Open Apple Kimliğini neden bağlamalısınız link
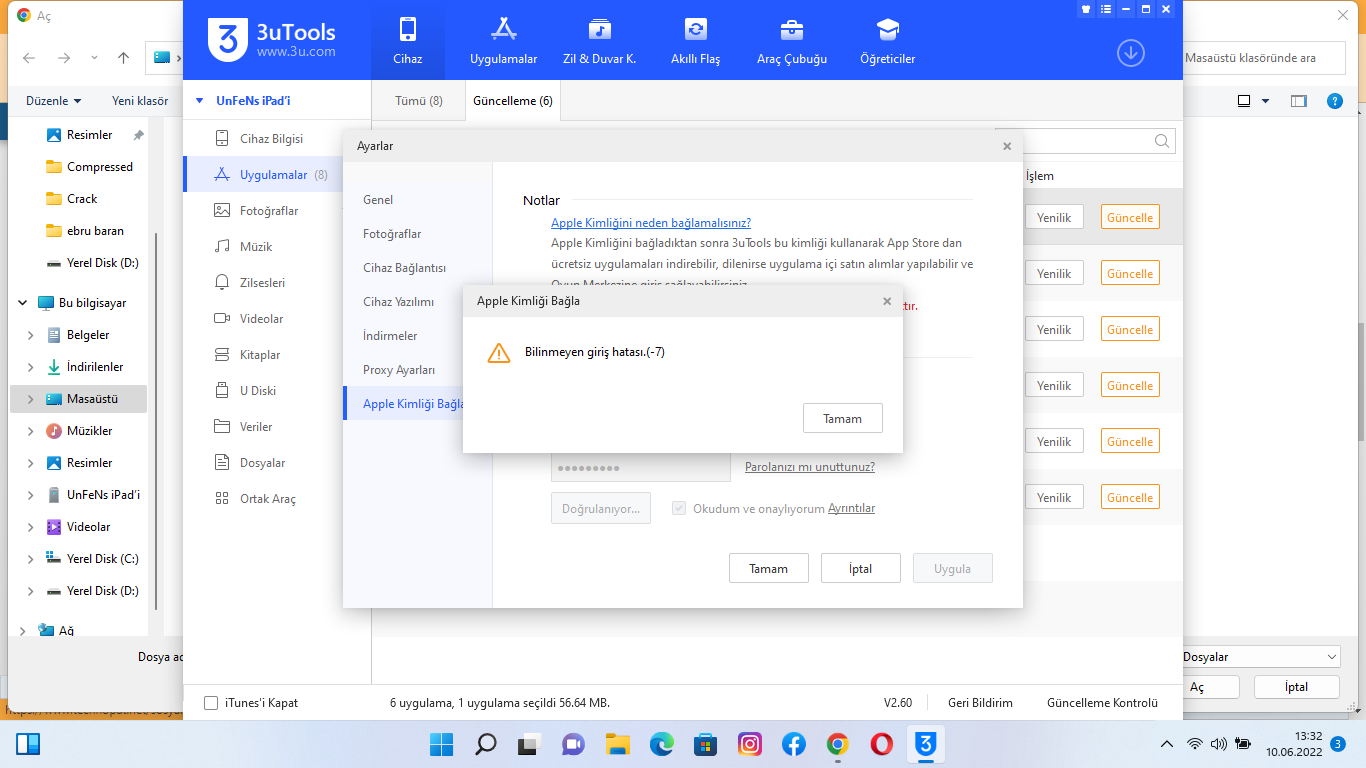This screenshot has width=1366, height=768. pyautogui.click(x=651, y=223)
